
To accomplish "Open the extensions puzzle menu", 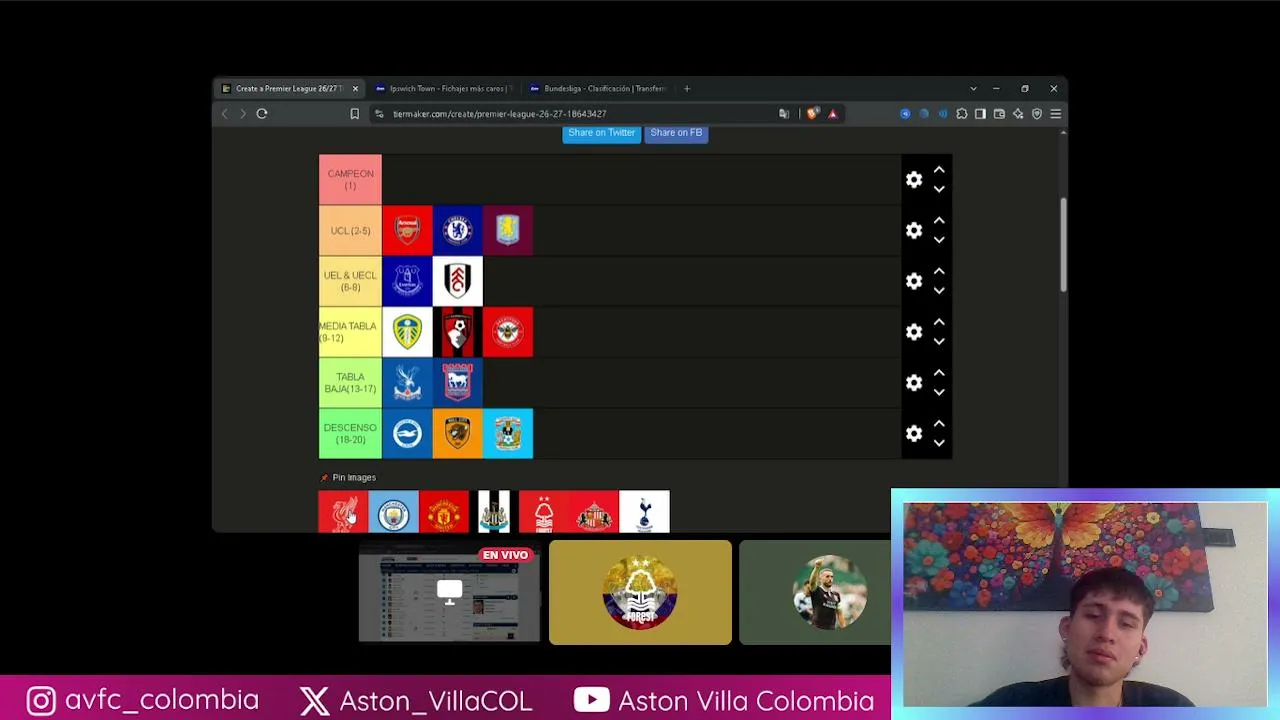I will point(961,114).
